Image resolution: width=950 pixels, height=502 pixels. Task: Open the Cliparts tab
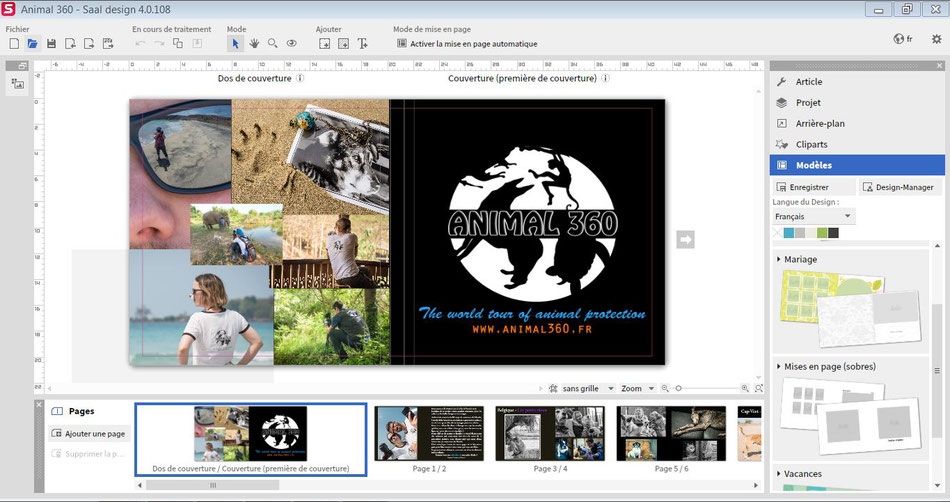coord(857,145)
